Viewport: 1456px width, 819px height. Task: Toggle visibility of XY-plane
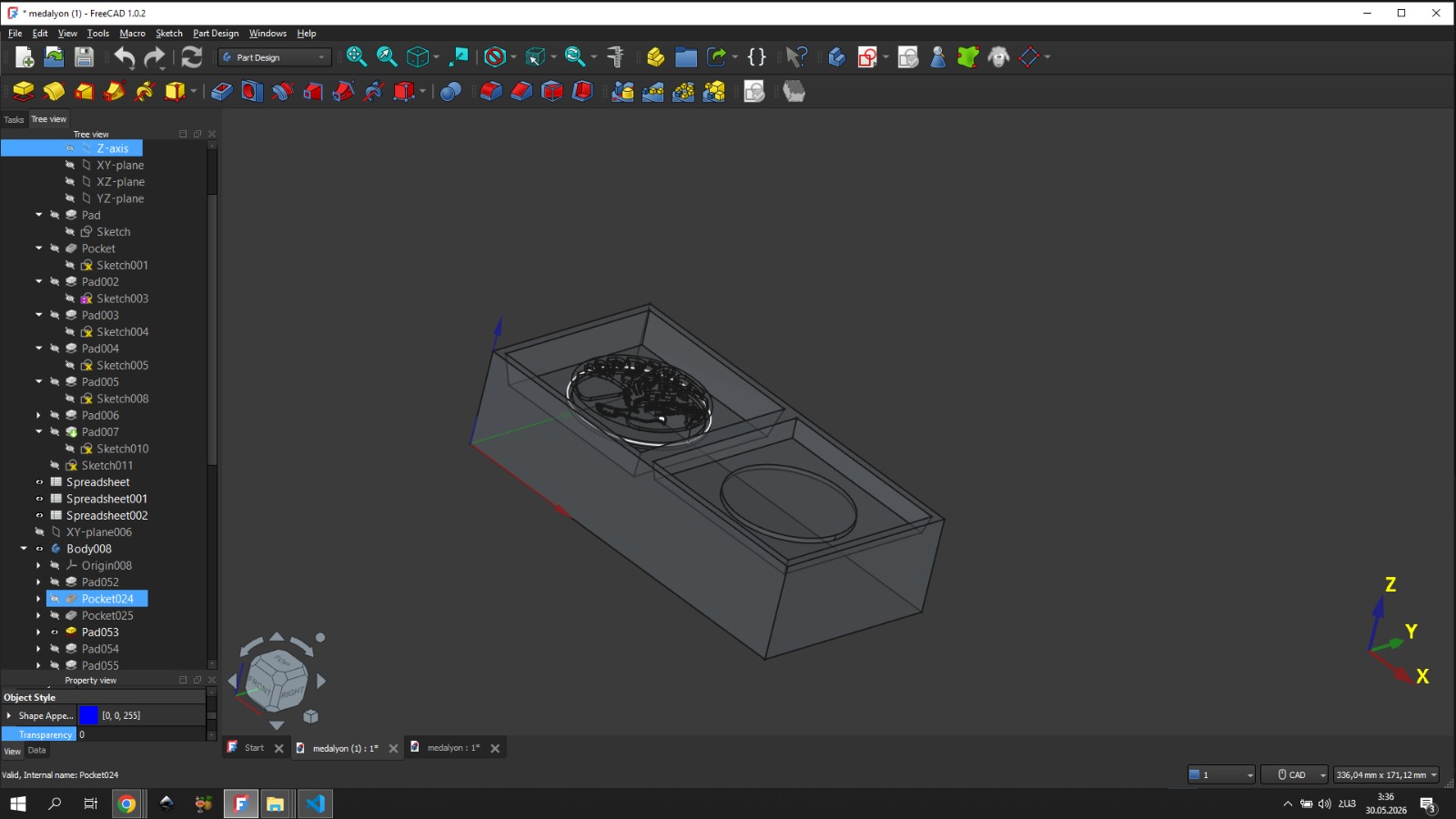coord(70,166)
